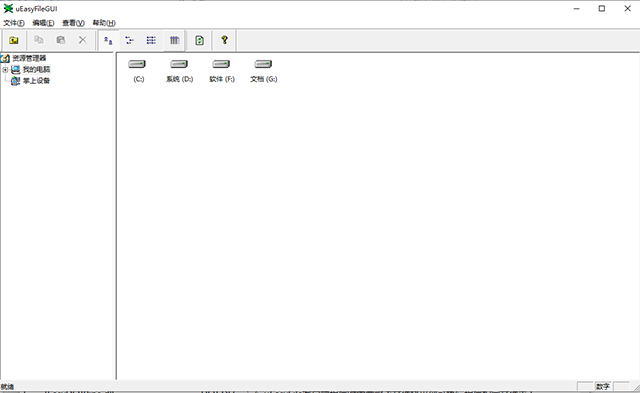Select 资源管理器 root tree item
This screenshot has height=393, width=640.
click(x=29, y=58)
